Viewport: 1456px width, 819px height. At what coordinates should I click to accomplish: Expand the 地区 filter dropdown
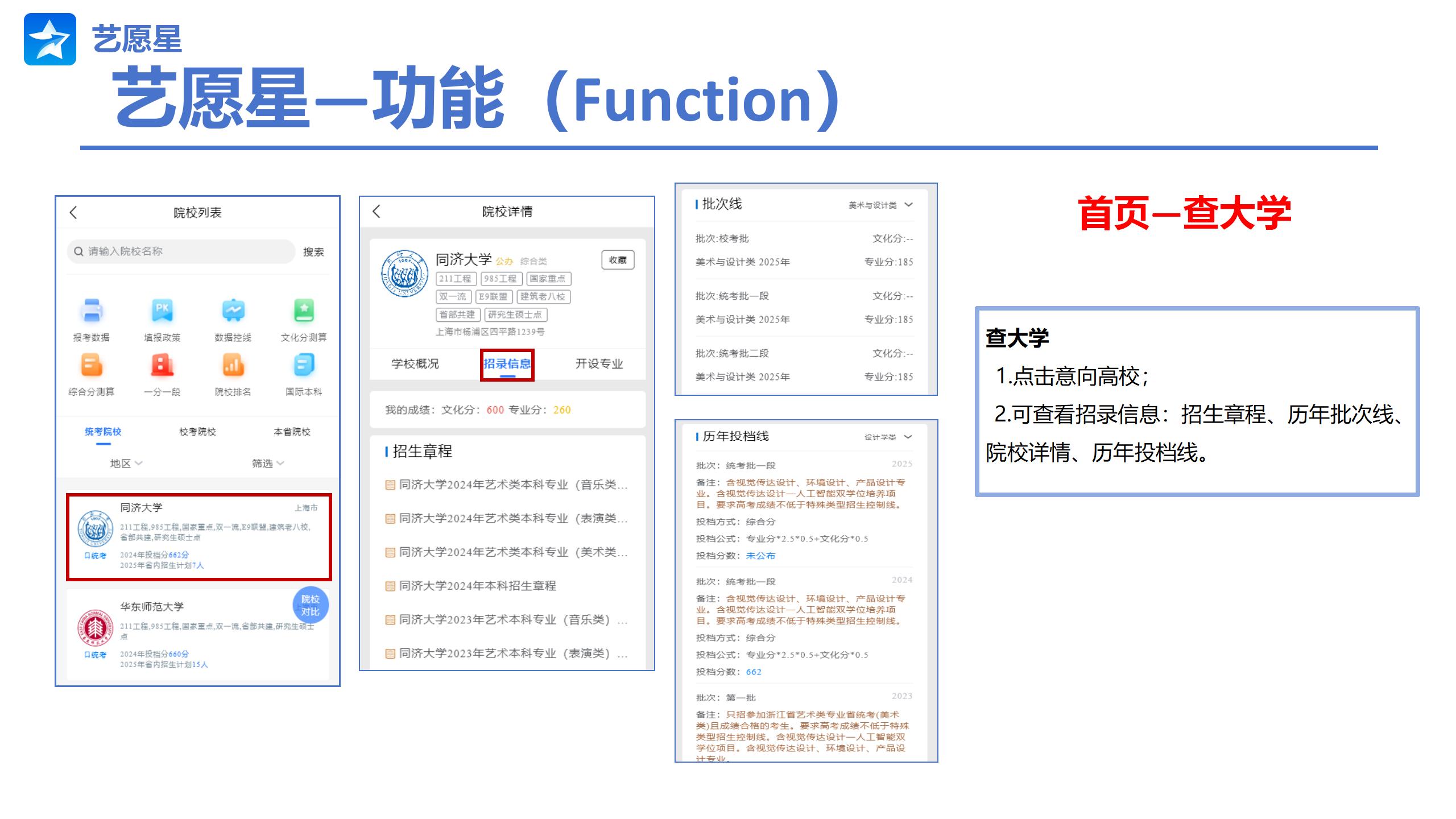click(x=126, y=464)
